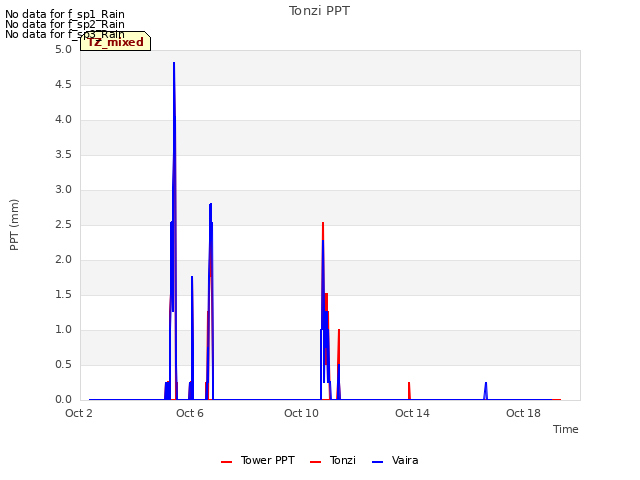Click the red Tower PPT legend swatch

(x=226, y=462)
